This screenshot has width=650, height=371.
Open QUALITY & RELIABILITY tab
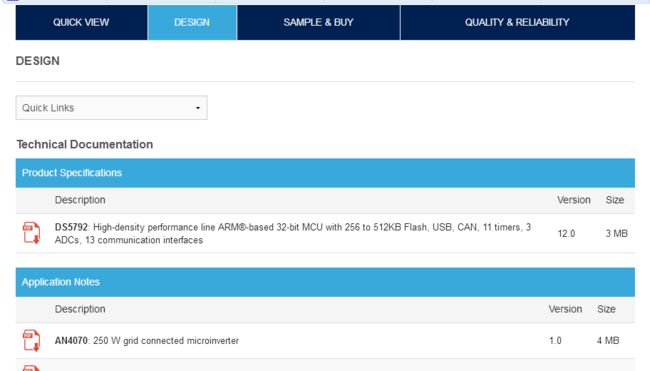tap(517, 22)
